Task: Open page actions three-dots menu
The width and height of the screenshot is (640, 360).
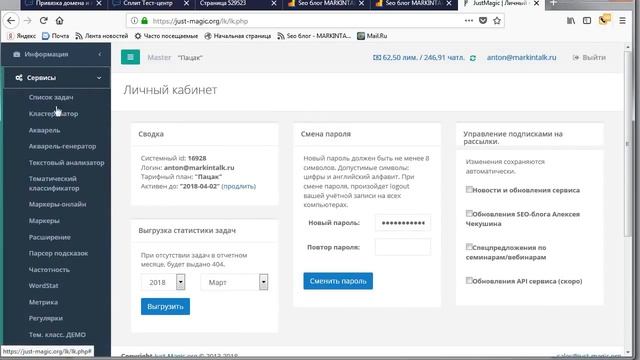Action: 469,20
